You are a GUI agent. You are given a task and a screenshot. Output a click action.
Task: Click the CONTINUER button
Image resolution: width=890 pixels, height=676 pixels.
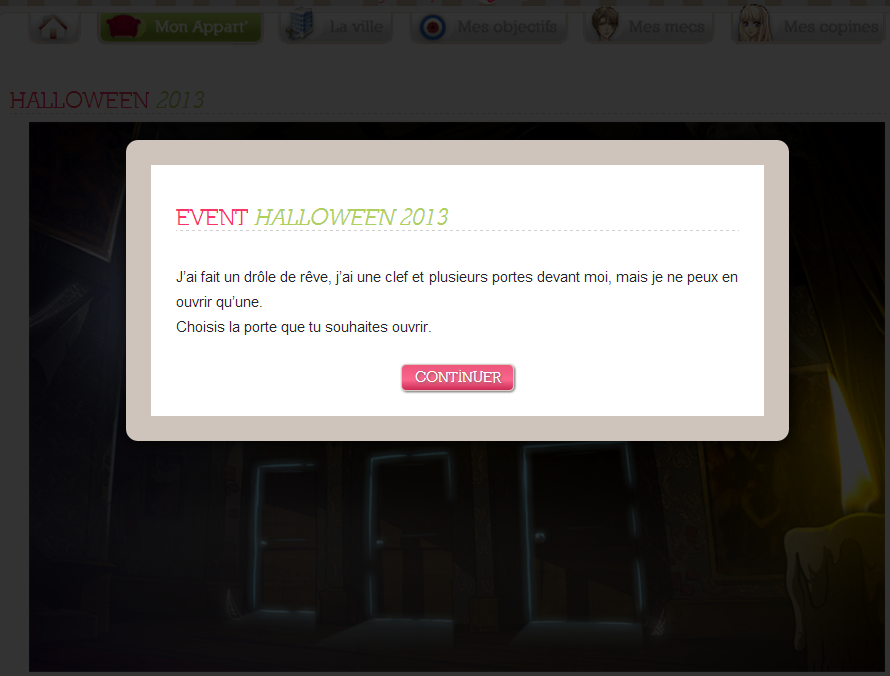[x=457, y=377]
